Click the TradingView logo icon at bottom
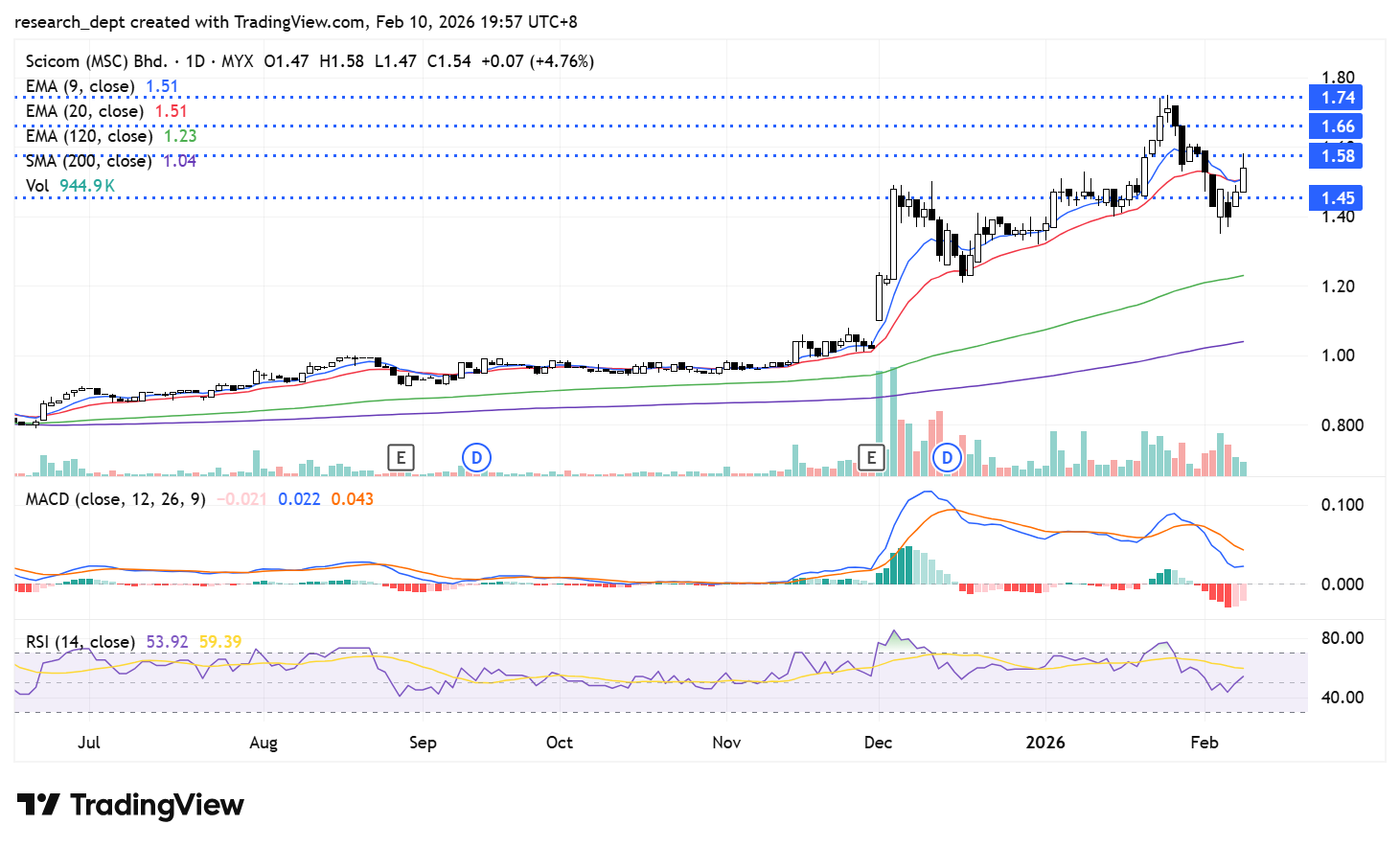This screenshot has height=848, width=1400. (x=38, y=805)
